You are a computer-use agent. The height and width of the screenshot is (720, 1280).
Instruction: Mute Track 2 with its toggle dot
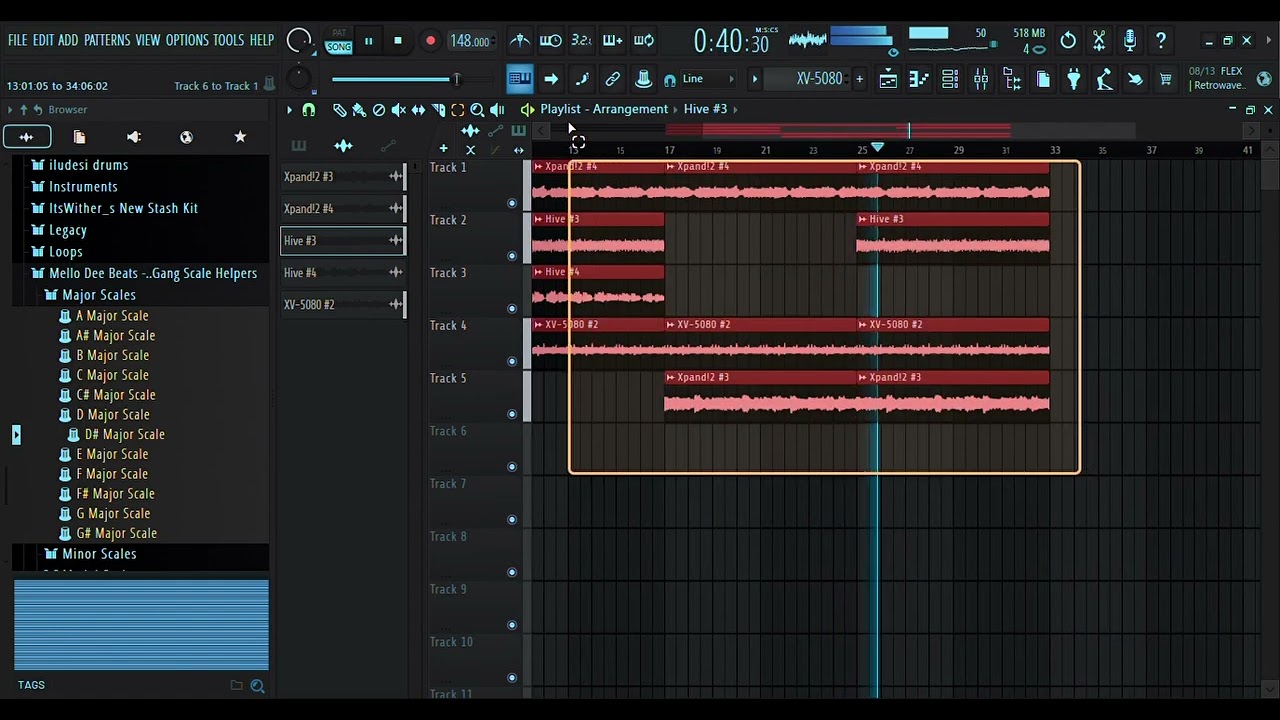pyautogui.click(x=512, y=256)
